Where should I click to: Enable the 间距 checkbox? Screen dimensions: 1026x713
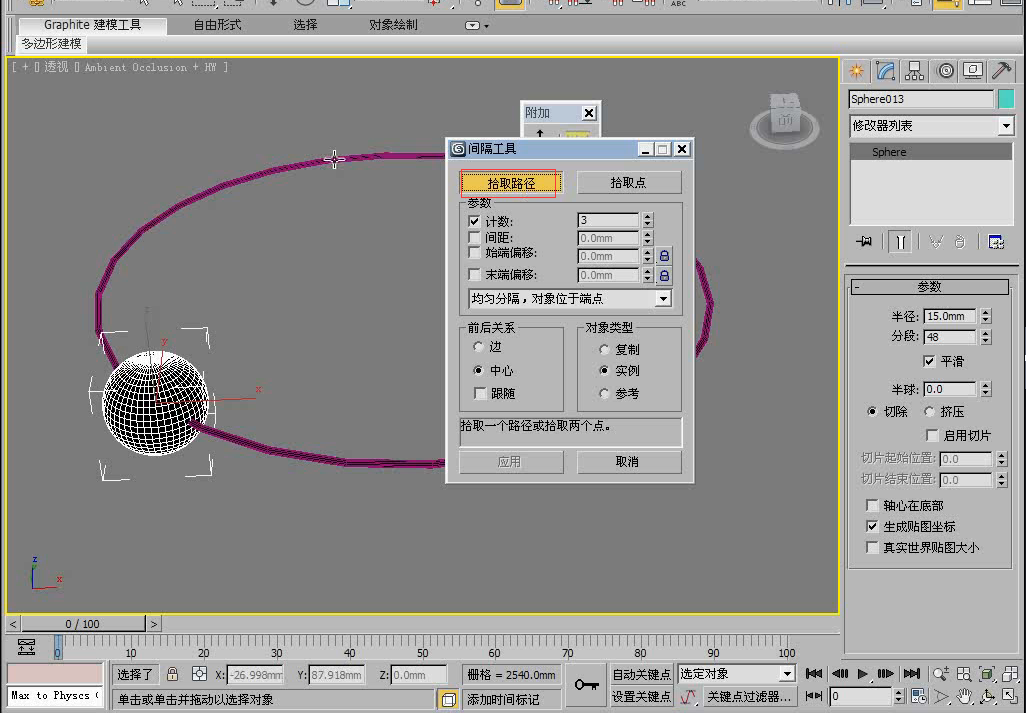474,238
